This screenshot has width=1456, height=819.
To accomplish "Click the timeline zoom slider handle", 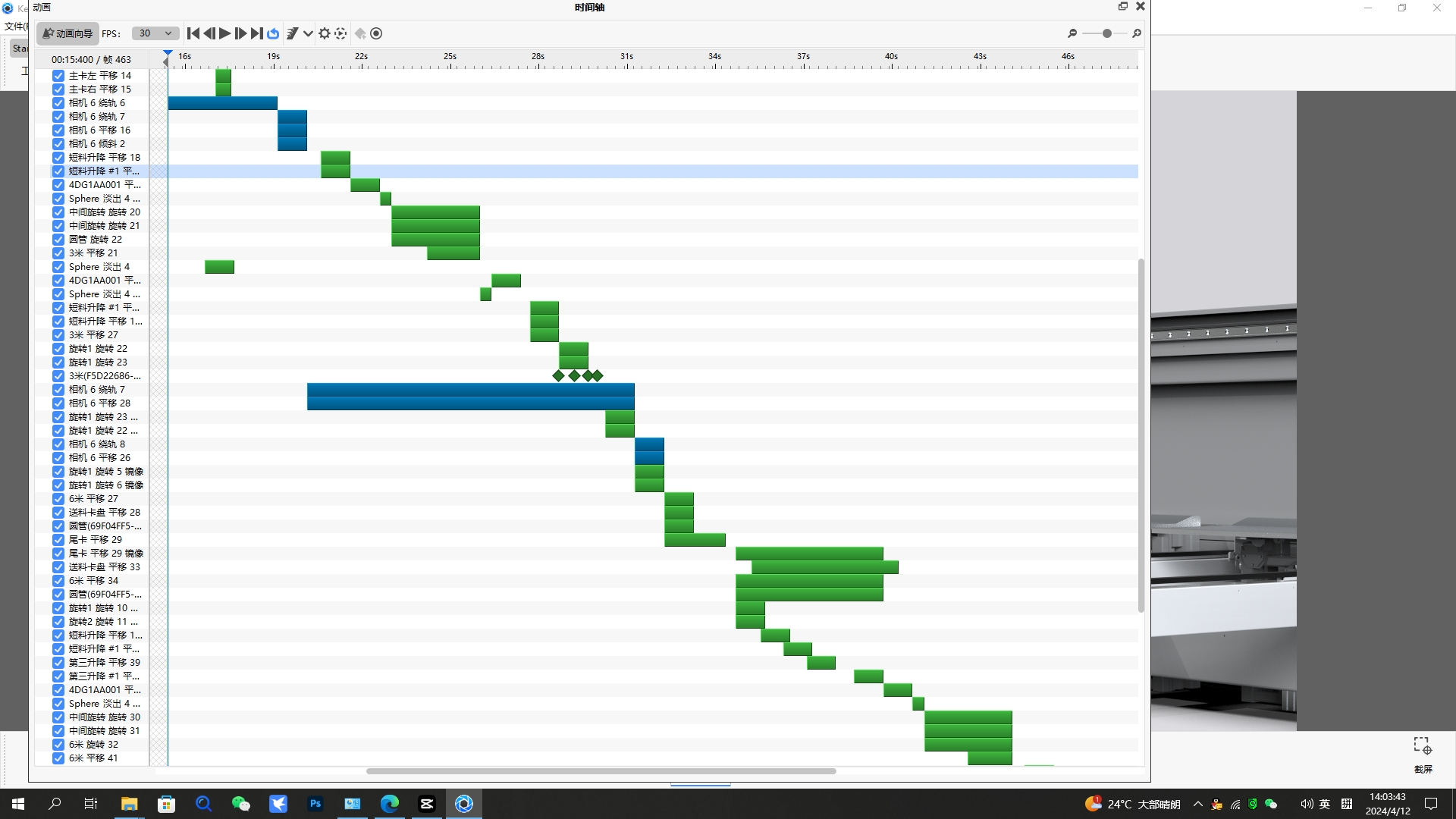I will coord(1107,33).
